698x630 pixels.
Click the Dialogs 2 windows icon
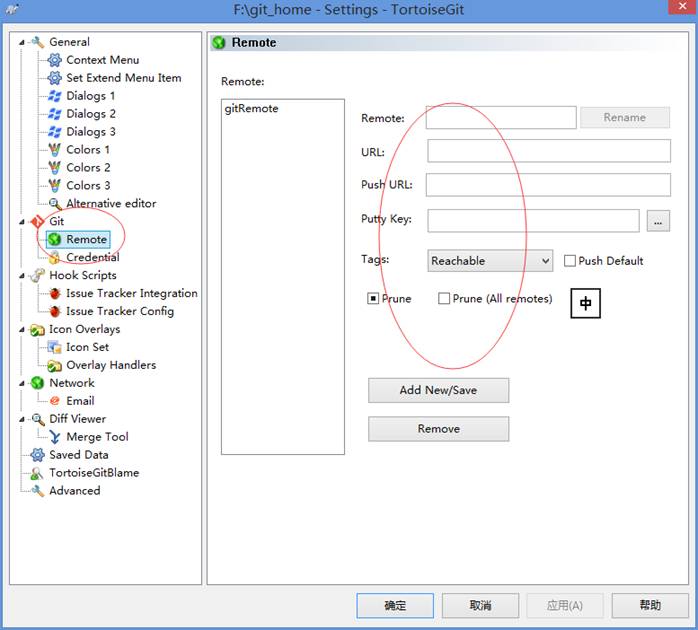pyautogui.click(x=54, y=114)
